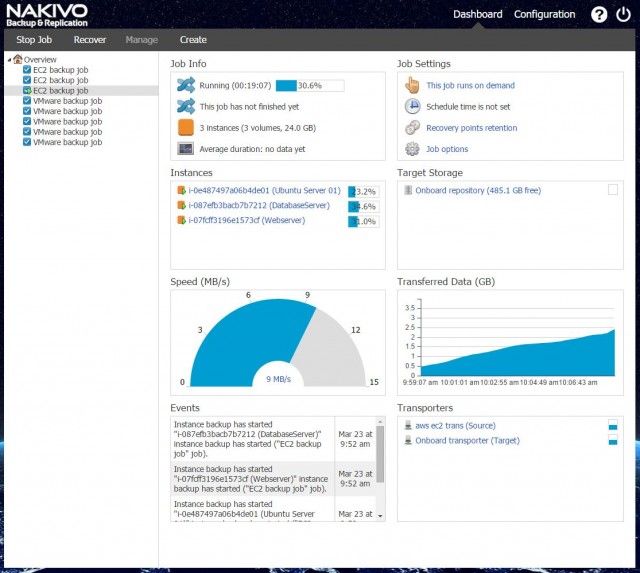Select the Webserver backup started event row
The height and width of the screenshot is (573, 640).
pos(273,479)
